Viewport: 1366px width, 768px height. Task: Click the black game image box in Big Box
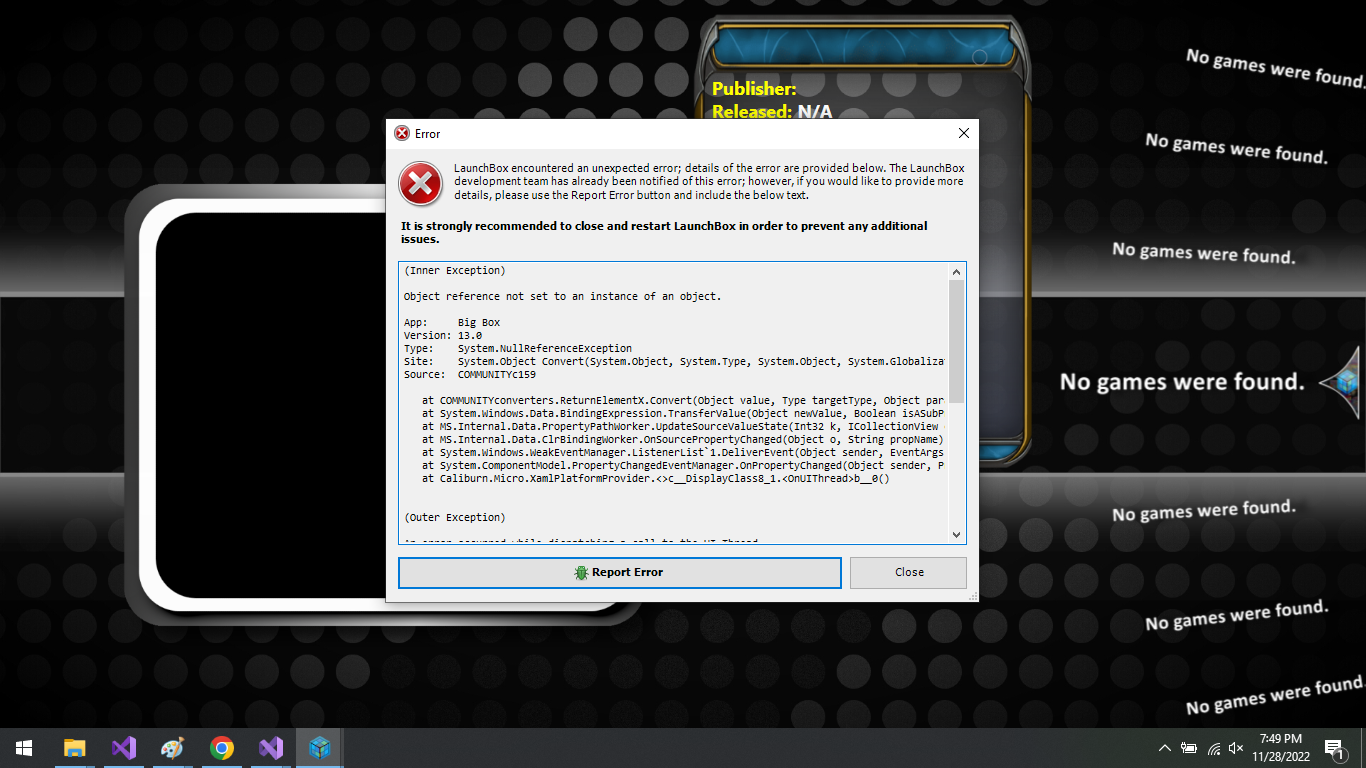coord(272,403)
